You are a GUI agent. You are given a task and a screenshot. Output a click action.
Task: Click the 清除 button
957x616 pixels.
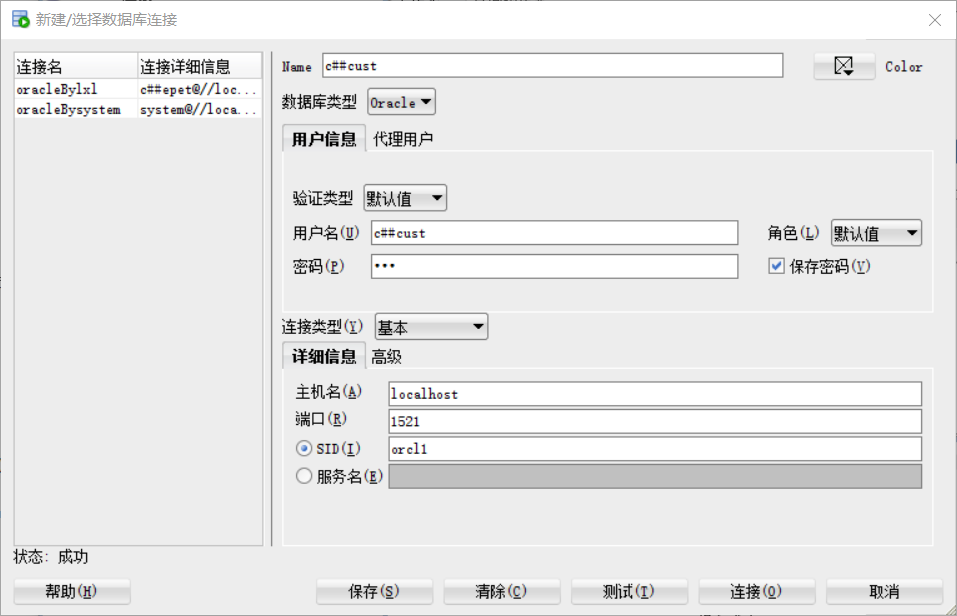click(502, 591)
